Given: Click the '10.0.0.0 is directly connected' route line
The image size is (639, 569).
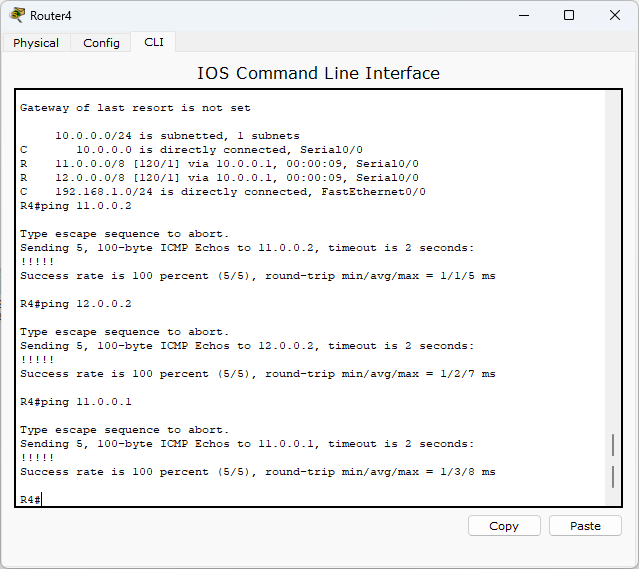Looking at the screenshot, I should click(x=192, y=150).
